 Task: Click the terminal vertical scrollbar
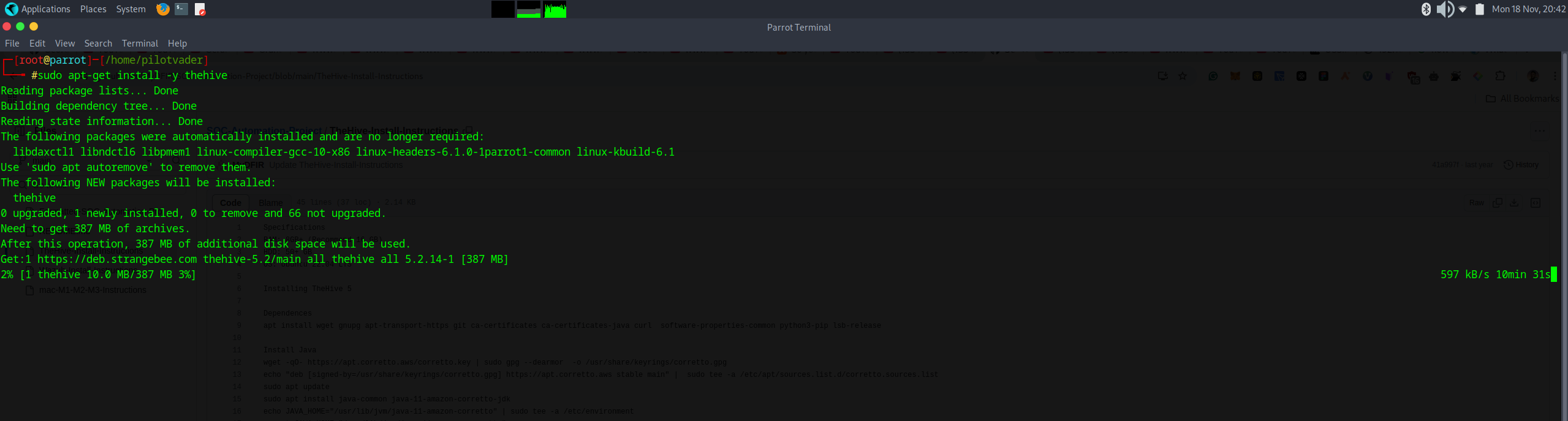1564,236
